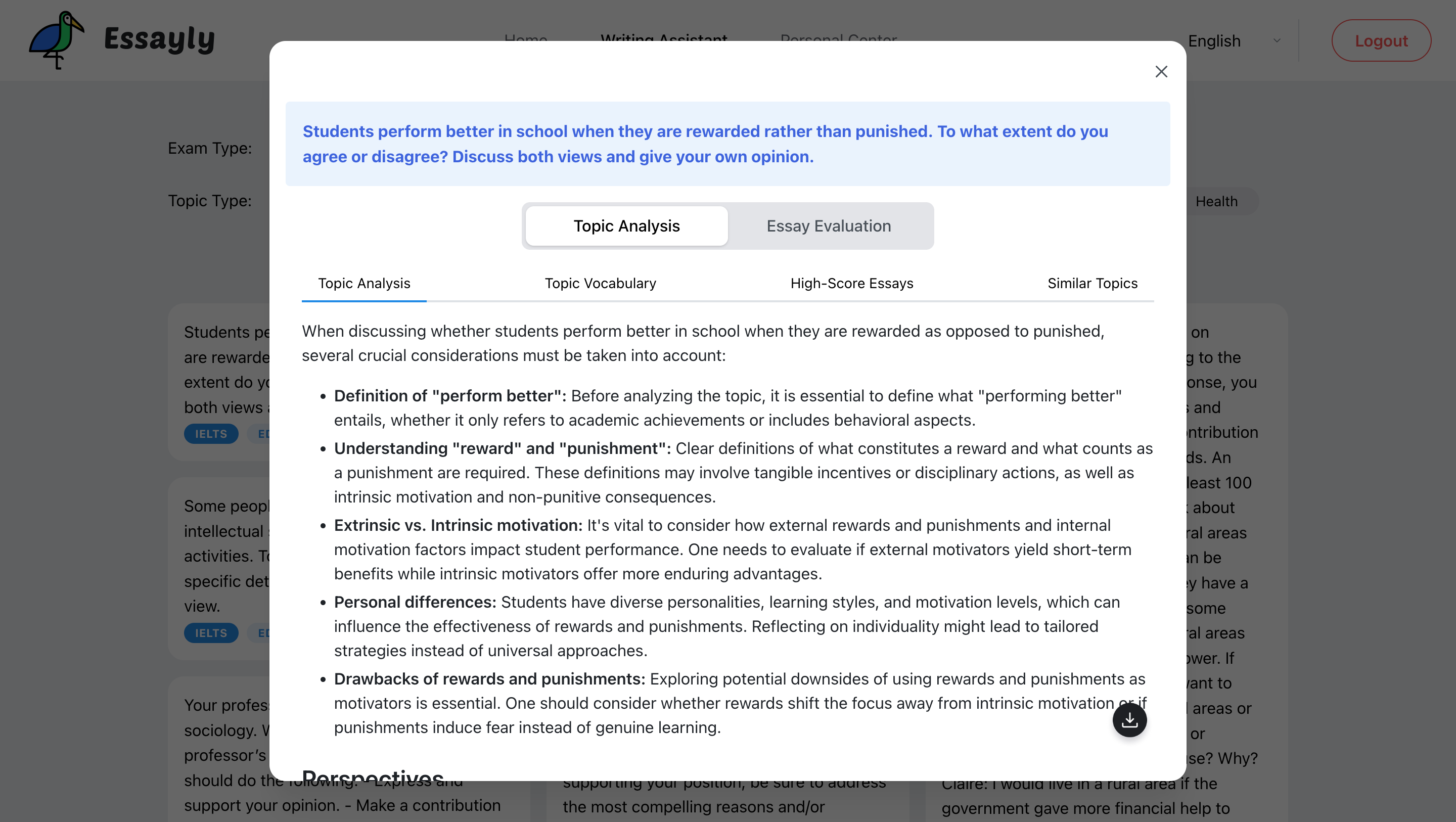Close the topic analysis dialog
This screenshot has width=1456, height=822.
tap(1161, 72)
